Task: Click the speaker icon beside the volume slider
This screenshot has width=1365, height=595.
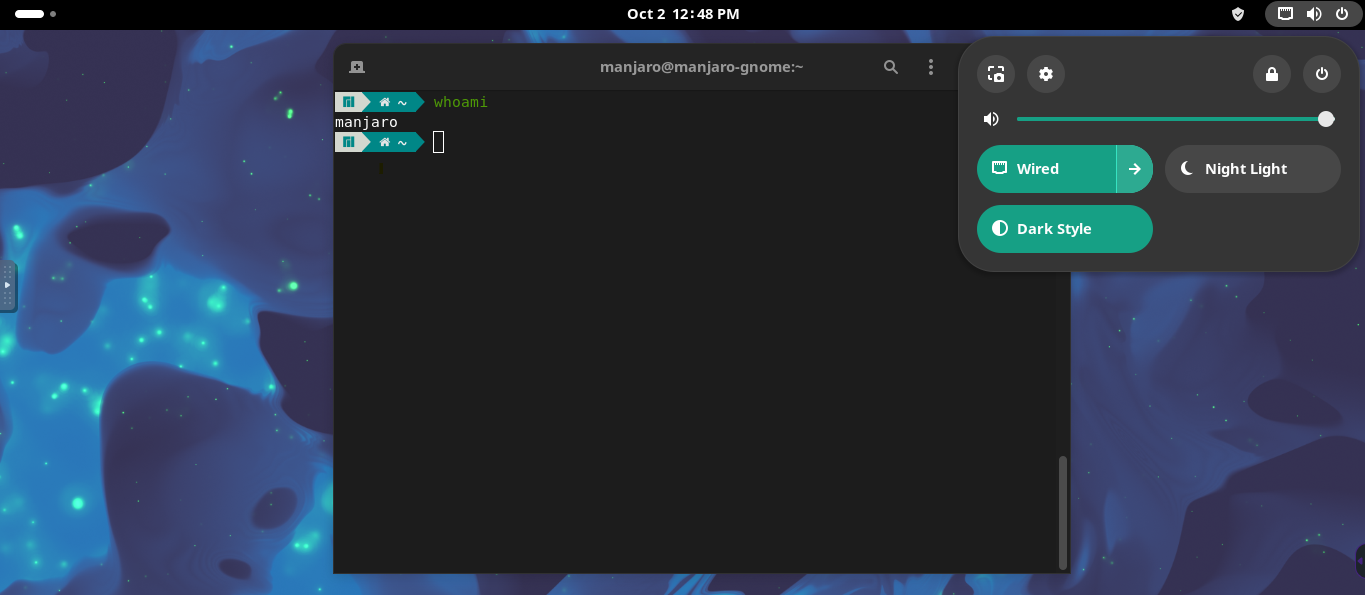Action: (991, 118)
